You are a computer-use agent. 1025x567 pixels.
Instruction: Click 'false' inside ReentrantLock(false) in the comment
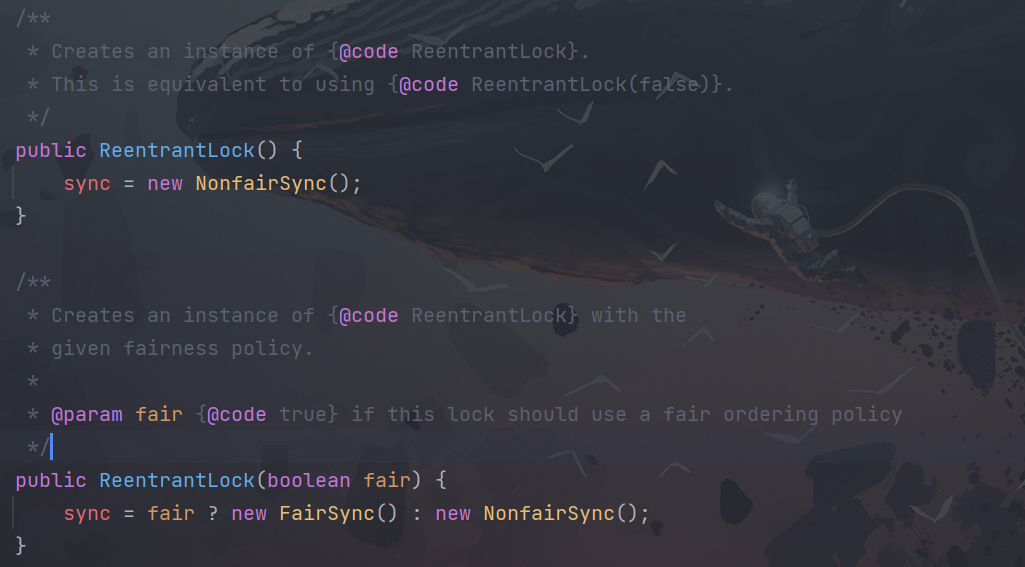coord(668,84)
